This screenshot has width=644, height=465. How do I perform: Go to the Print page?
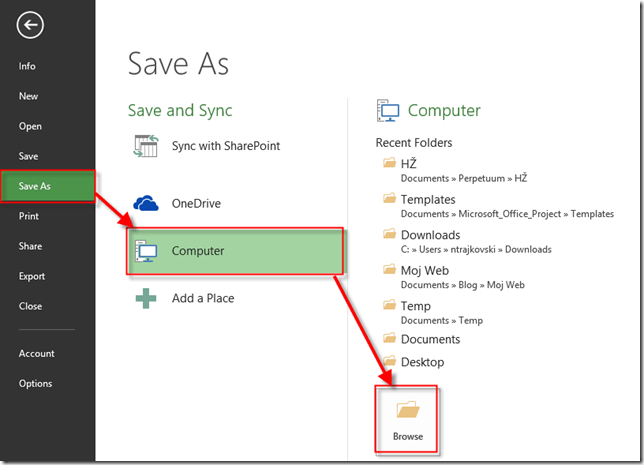(x=29, y=216)
